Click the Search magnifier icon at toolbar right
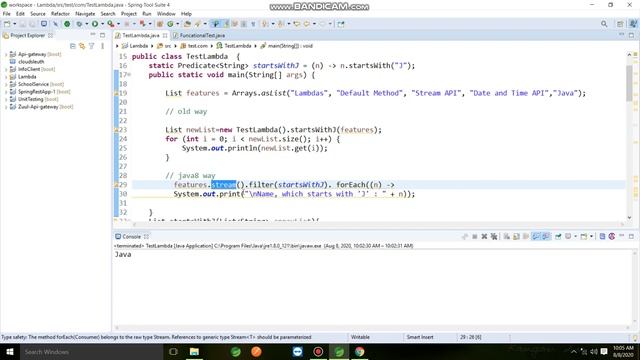This screenshot has width=640, height=360. [x=604, y=24]
